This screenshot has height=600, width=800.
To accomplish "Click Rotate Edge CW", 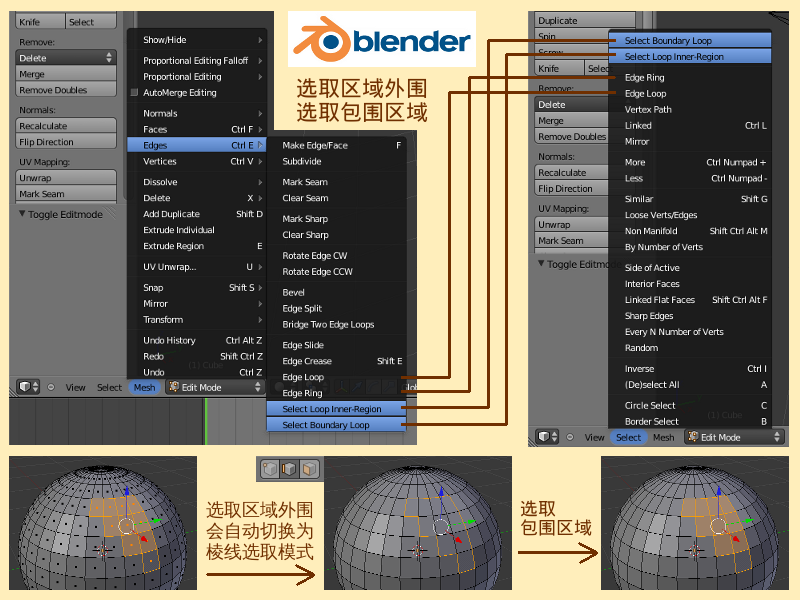I will point(336,256).
